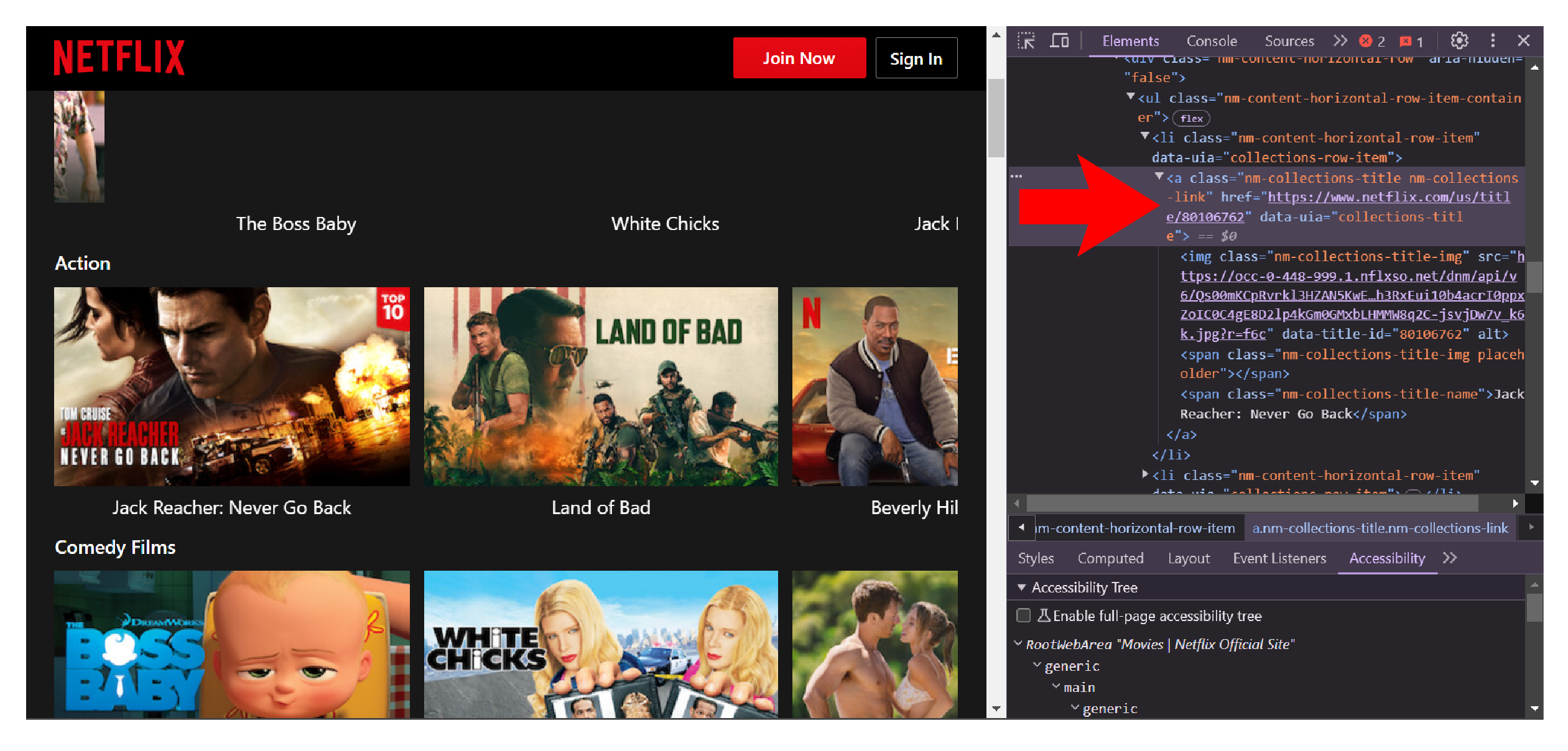The width and height of the screenshot is (1568, 751).
Task: Open The Boss Baby poster in Comedy Films
Action: coord(231,645)
